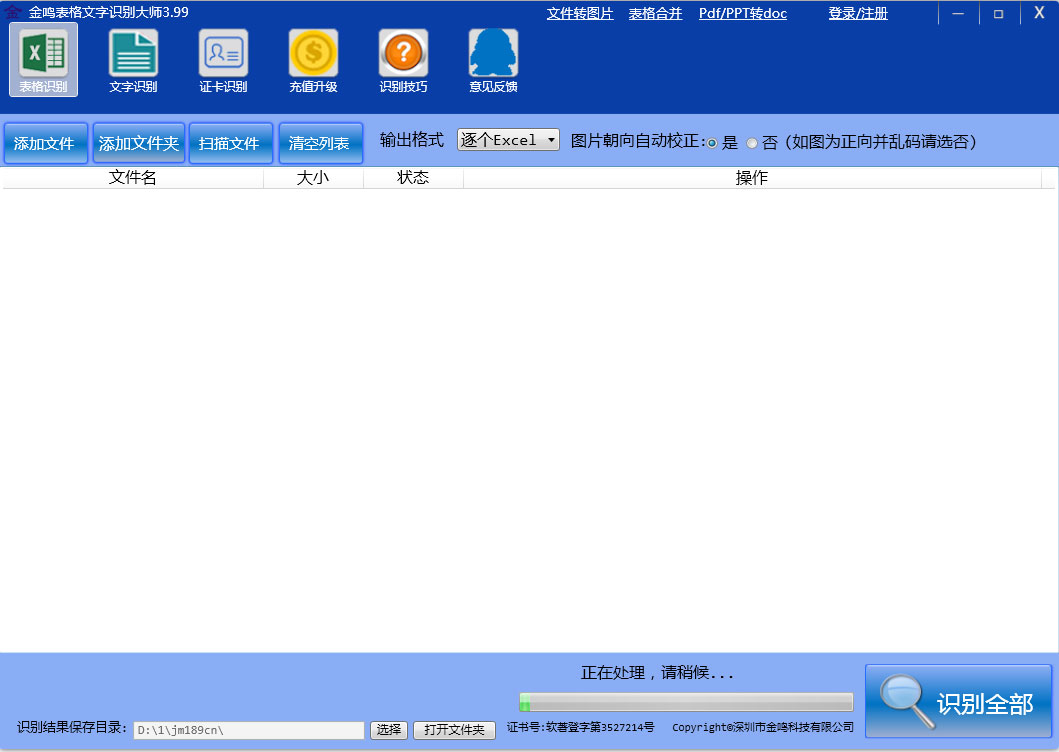Select the 表格合并 menu option
The width and height of the screenshot is (1059, 752).
tap(655, 13)
